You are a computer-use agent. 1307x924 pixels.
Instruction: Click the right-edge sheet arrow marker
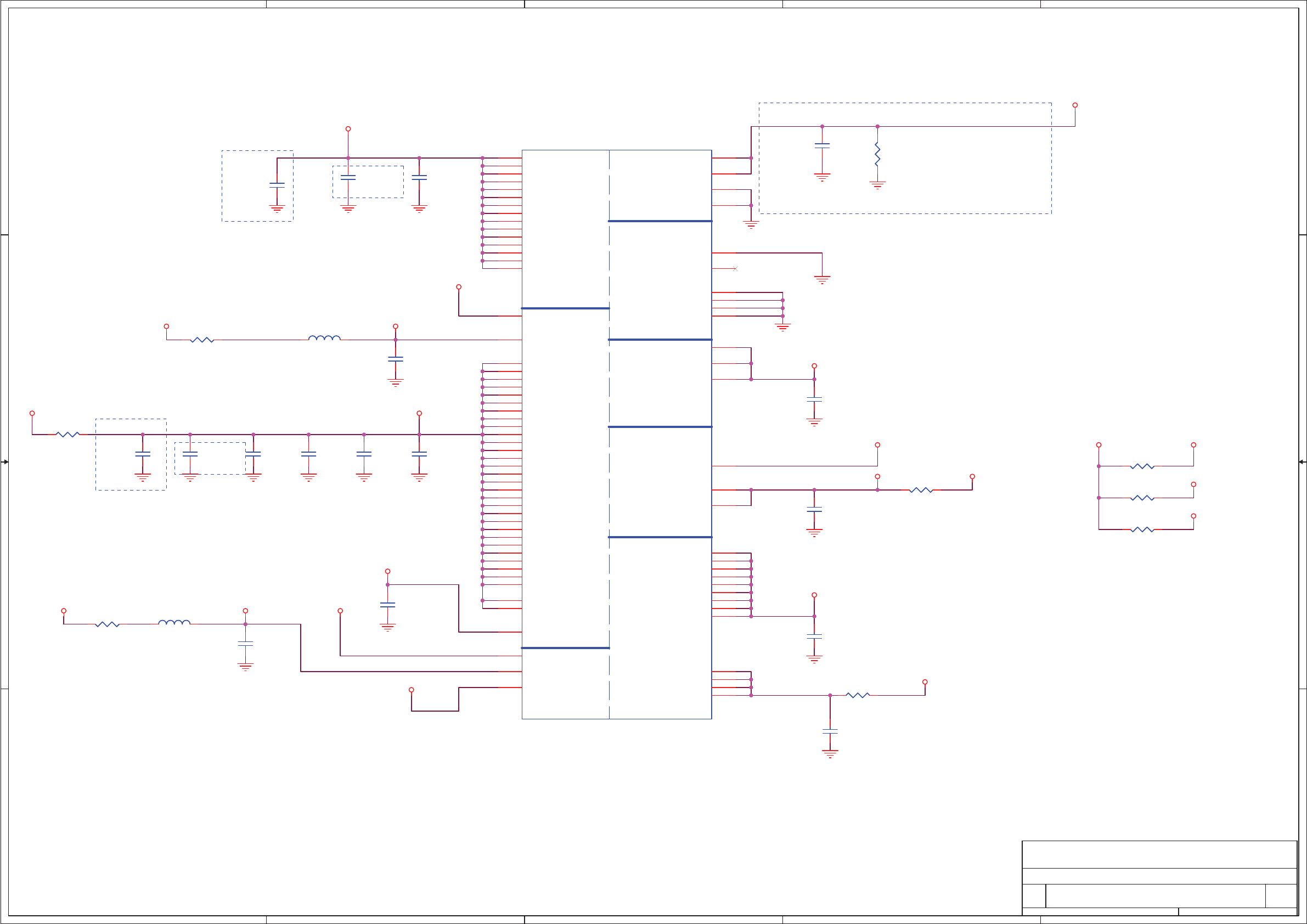coord(1302,461)
